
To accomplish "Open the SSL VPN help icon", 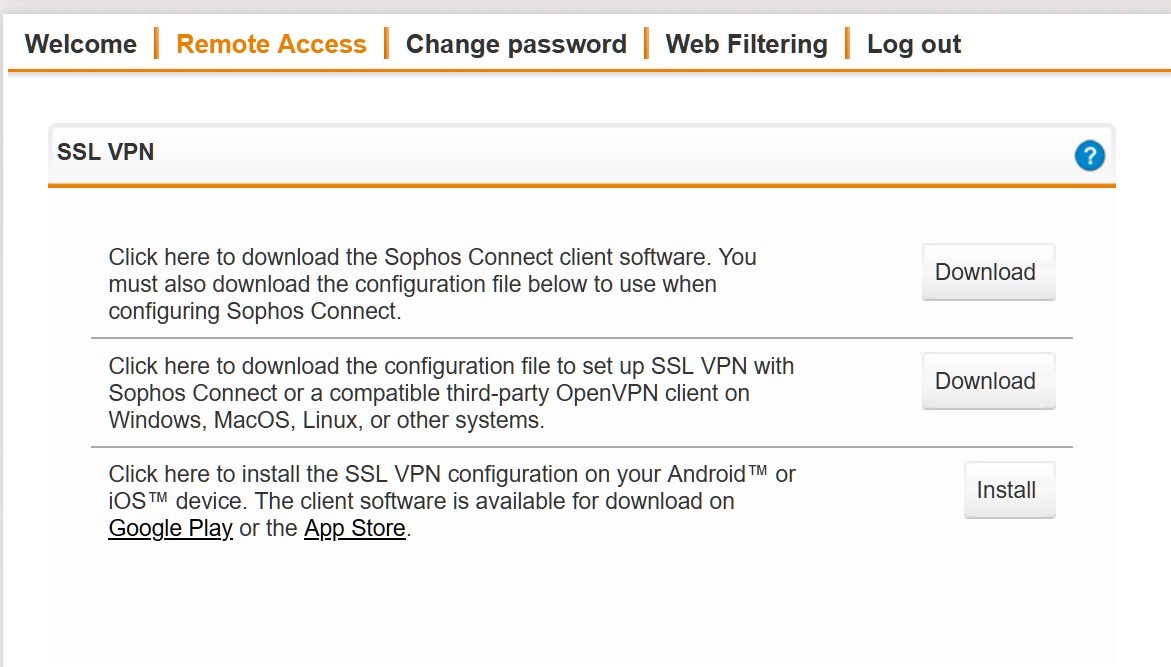I will (1090, 155).
